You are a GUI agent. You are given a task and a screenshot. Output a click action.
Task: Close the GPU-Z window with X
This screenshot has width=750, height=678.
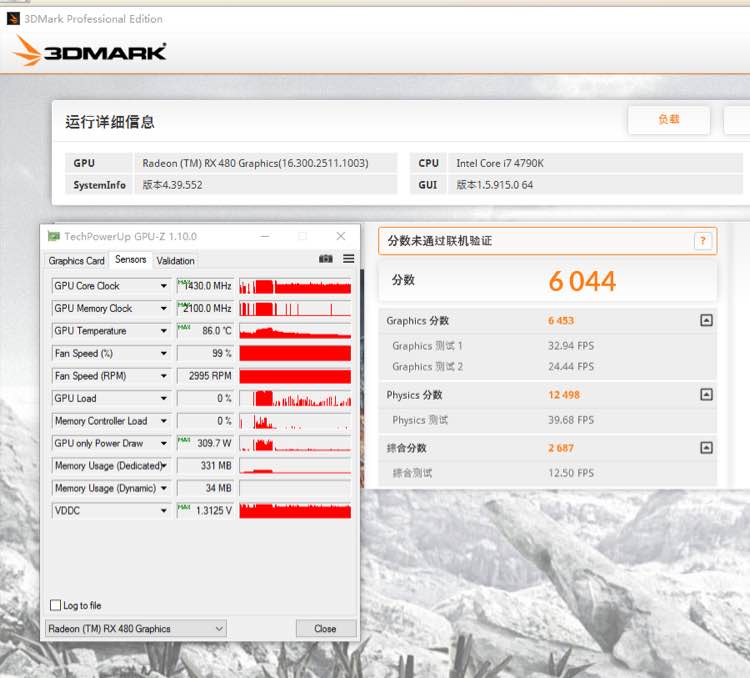(x=341, y=236)
